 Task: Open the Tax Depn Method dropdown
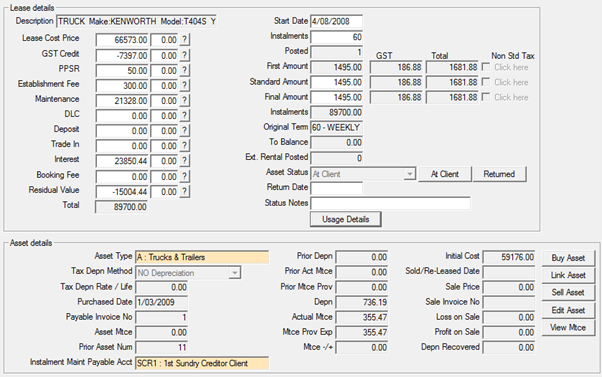[234, 273]
